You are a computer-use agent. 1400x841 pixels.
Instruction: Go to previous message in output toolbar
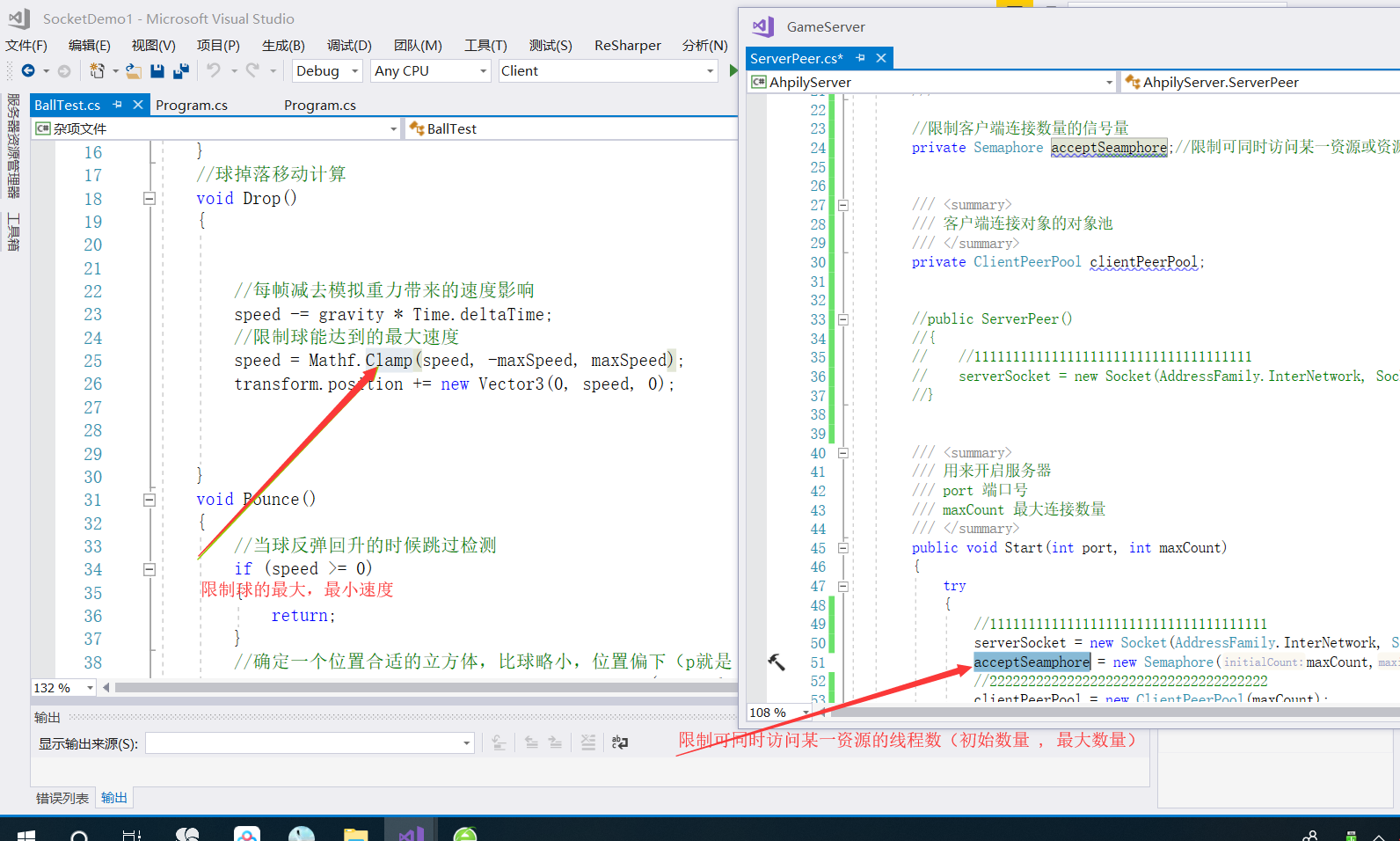click(531, 742)
